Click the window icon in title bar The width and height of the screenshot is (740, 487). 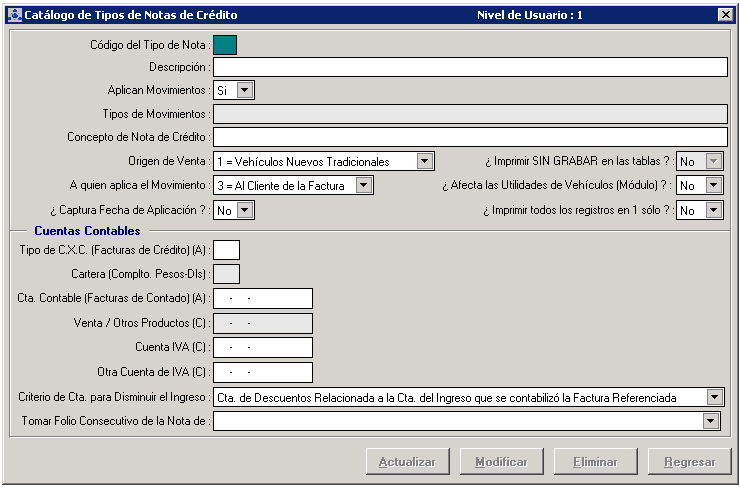coord(13,15)
